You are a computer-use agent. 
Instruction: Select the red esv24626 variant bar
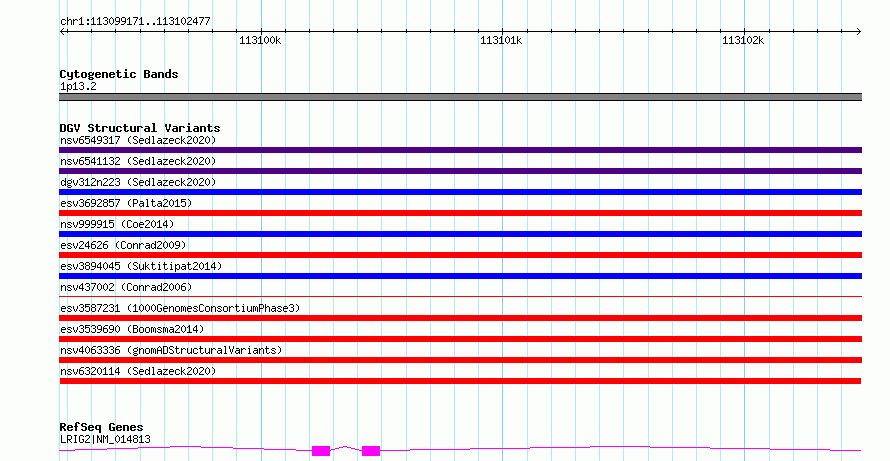460,255
